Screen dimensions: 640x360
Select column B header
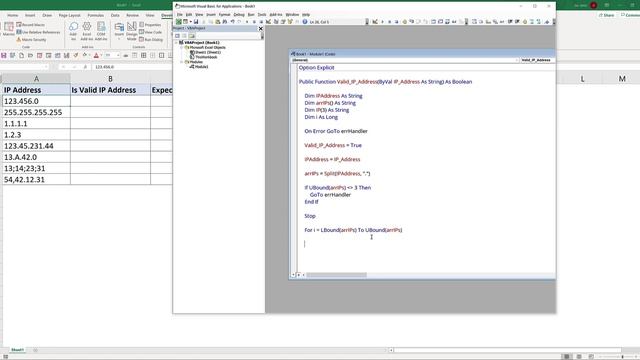pos(110,79)
